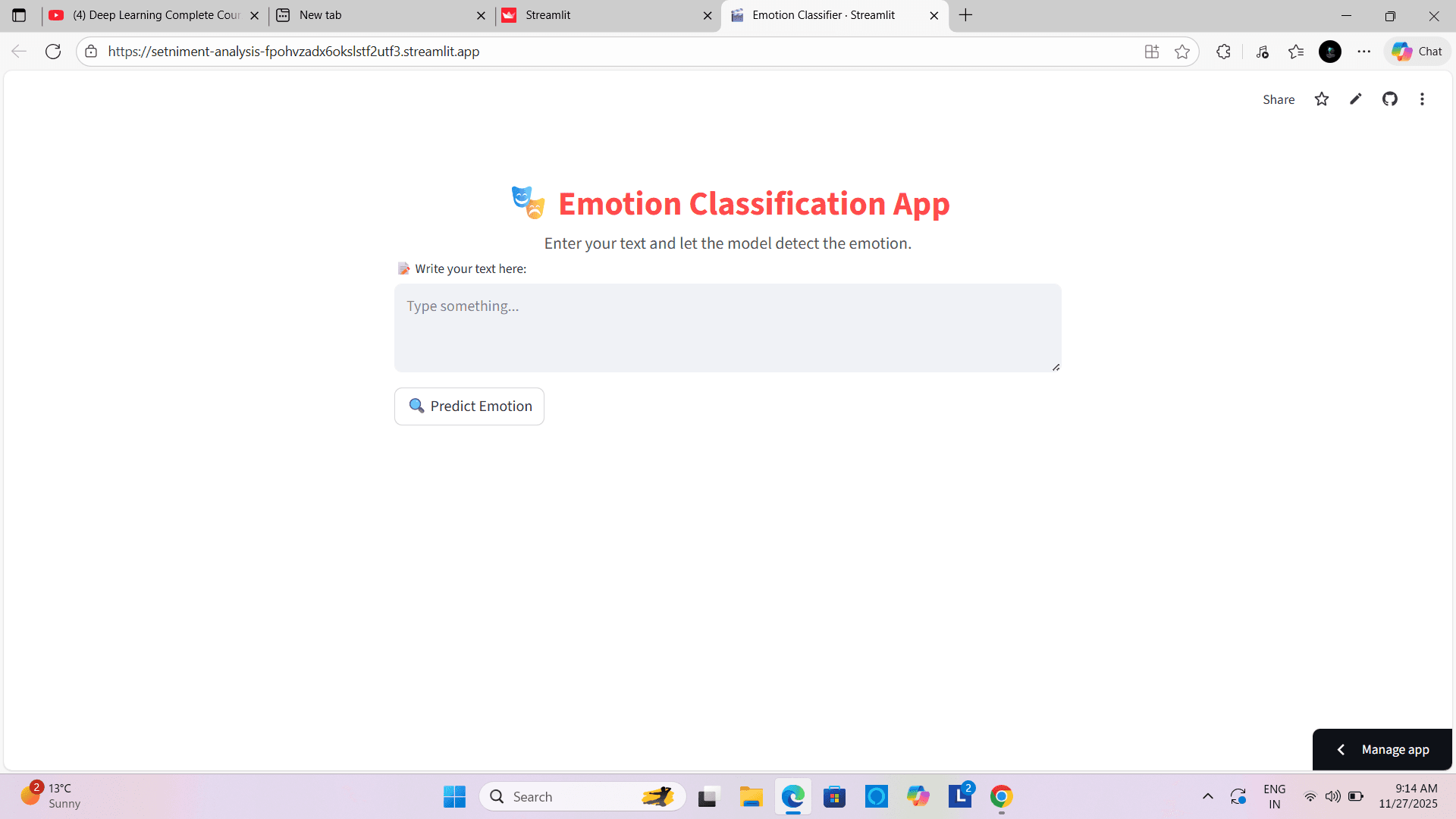Screen dimensions: 1456x819
Task: Open Task View from the taskbar
Action: tap(708, 796)
